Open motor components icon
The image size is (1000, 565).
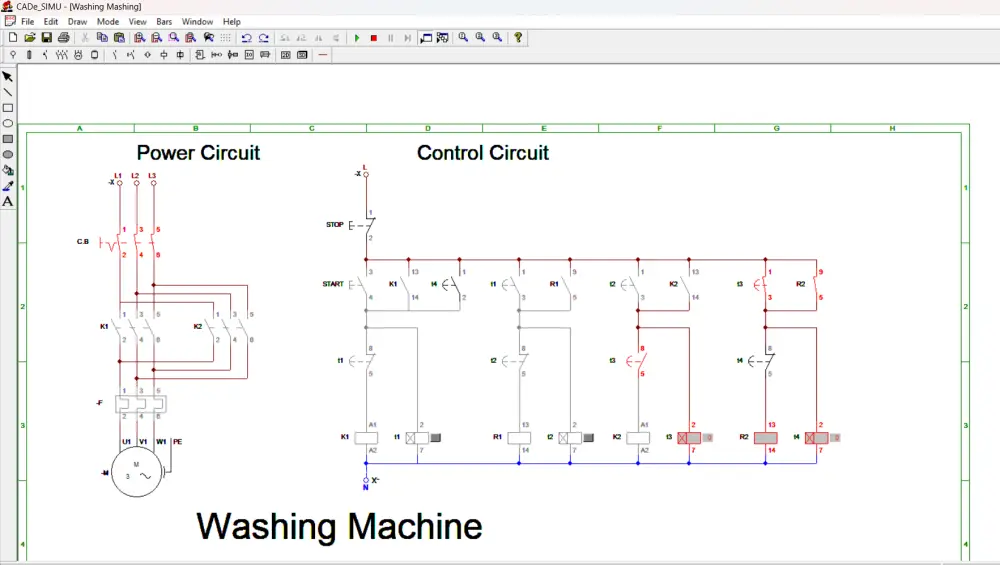[78, 55]
